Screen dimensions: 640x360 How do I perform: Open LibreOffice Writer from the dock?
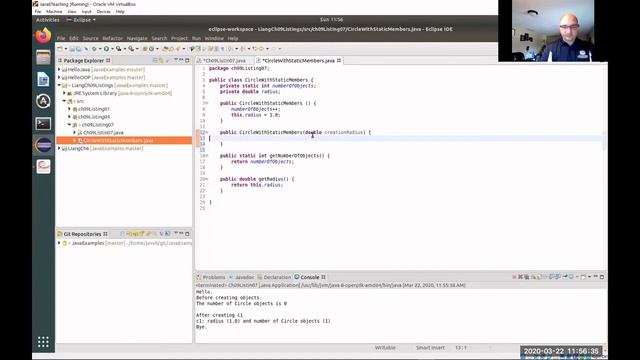tap(43, 80)
